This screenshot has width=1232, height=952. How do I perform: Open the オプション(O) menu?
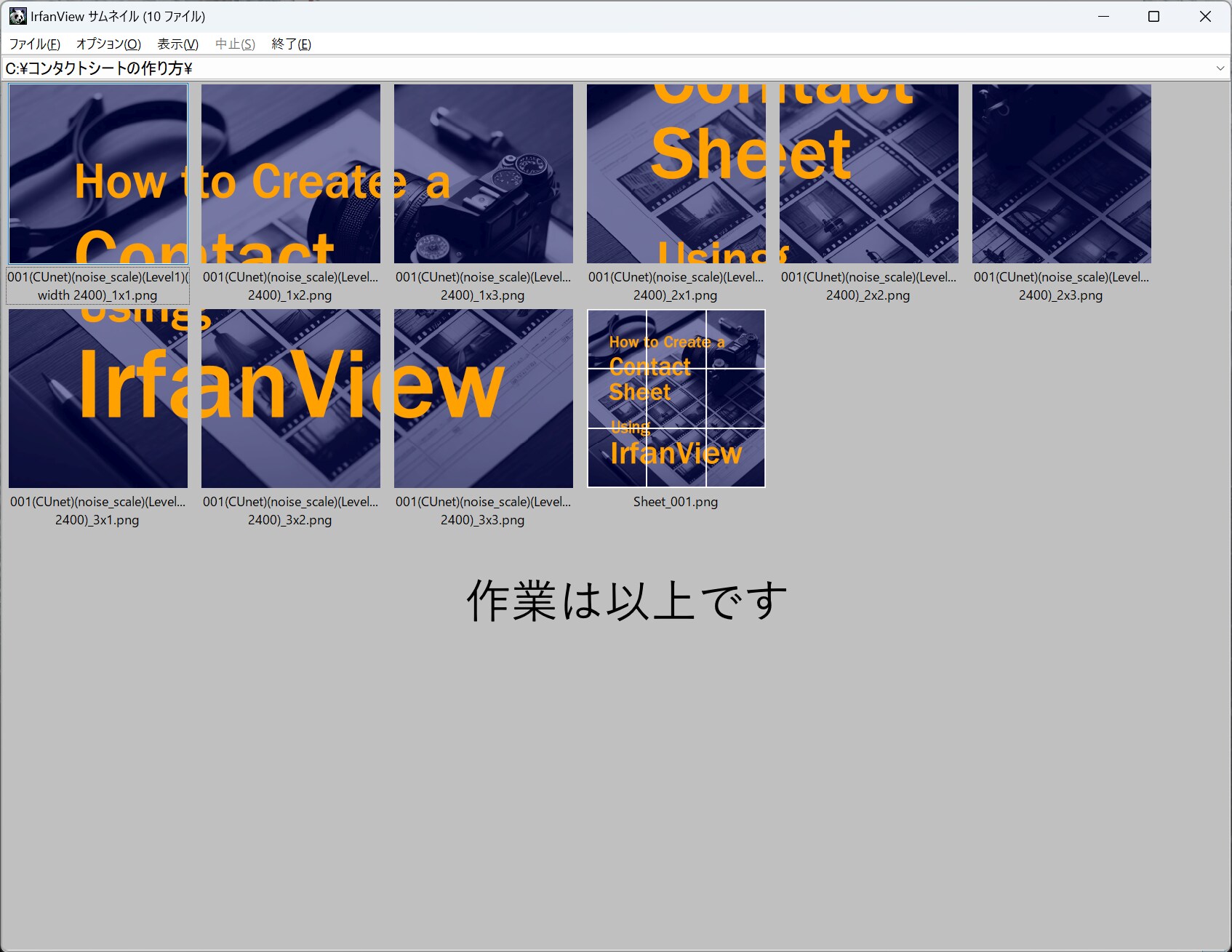108,44
